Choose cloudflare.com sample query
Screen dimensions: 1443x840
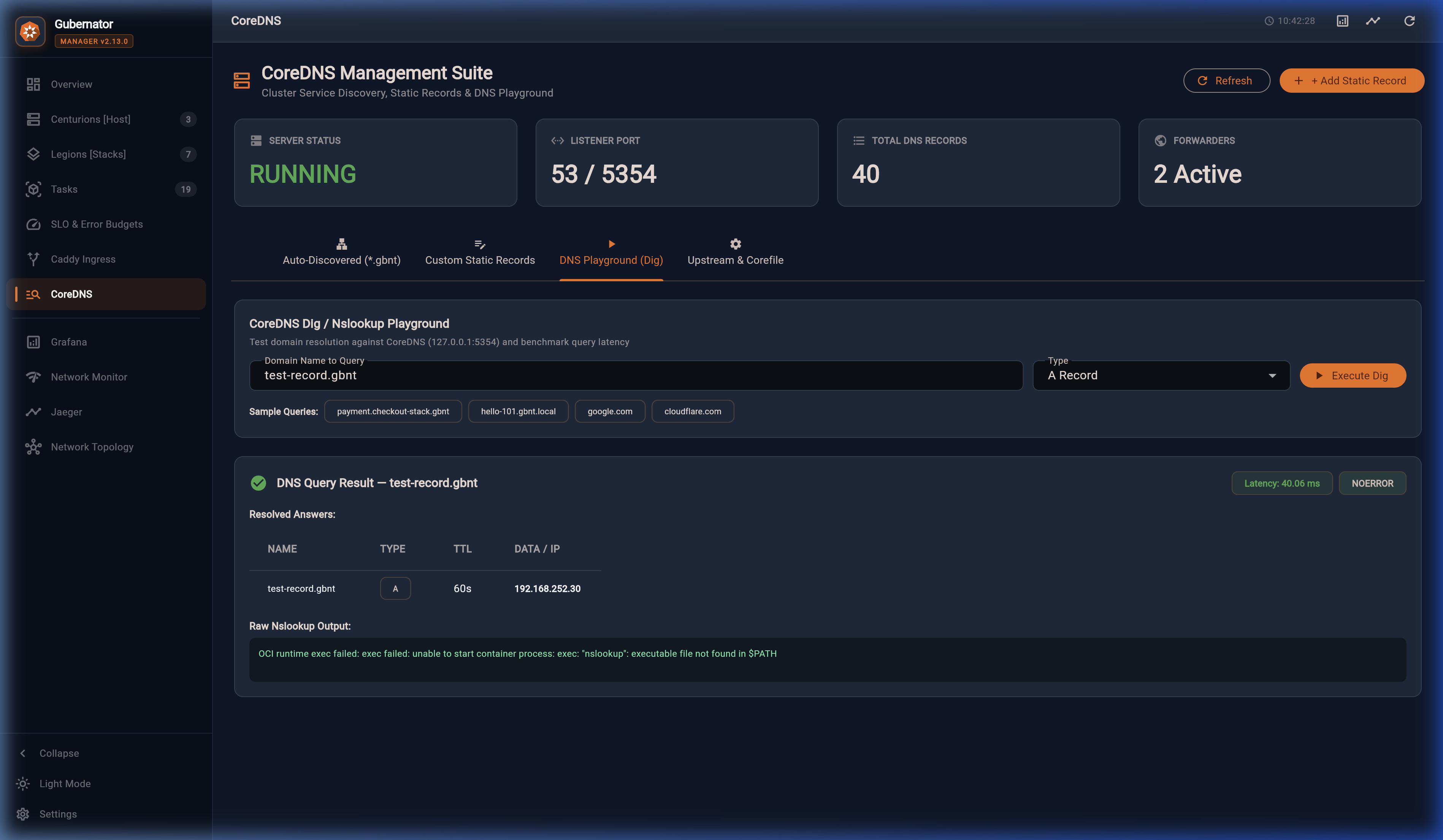(693, 411)
